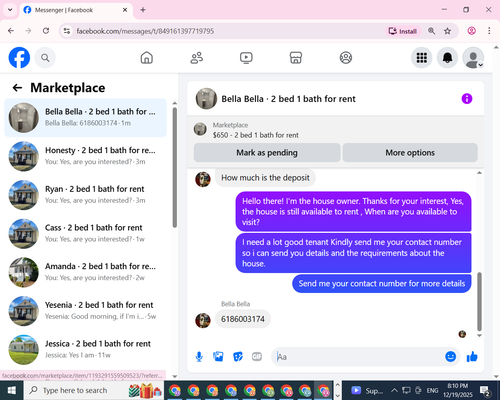The image size is (500, 400).
Task: Open the emoji picker smiley icon
Action: coord(450,357)
